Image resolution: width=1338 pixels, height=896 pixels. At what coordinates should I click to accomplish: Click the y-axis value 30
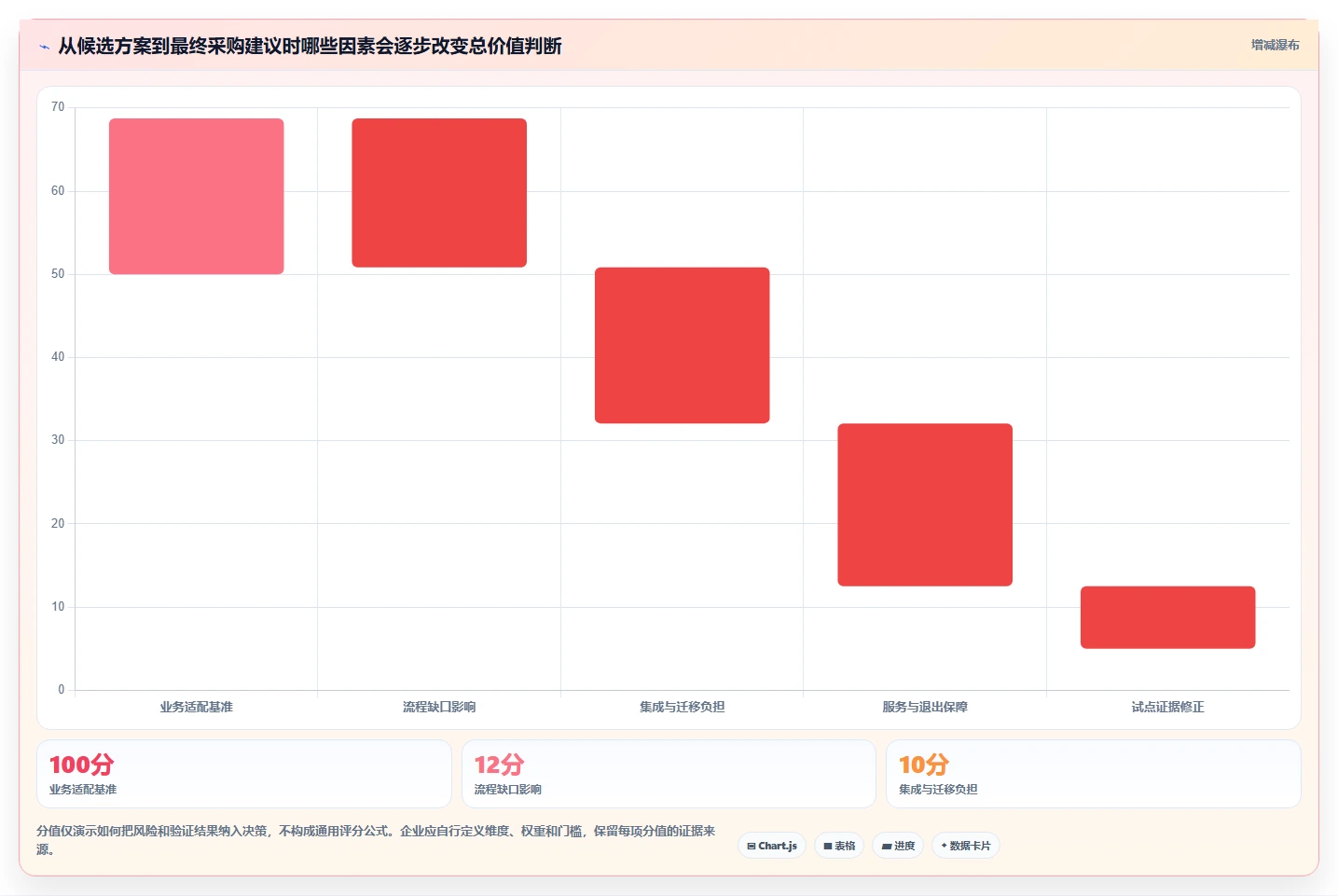(x=58, y=440)
